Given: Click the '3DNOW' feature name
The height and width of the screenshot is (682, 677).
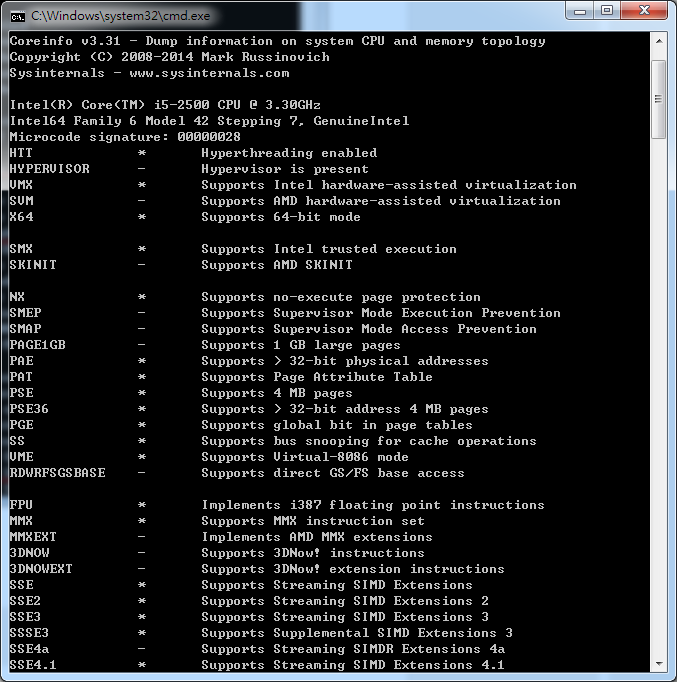Looking at the screenshot, I should click(x=29, y=553).
